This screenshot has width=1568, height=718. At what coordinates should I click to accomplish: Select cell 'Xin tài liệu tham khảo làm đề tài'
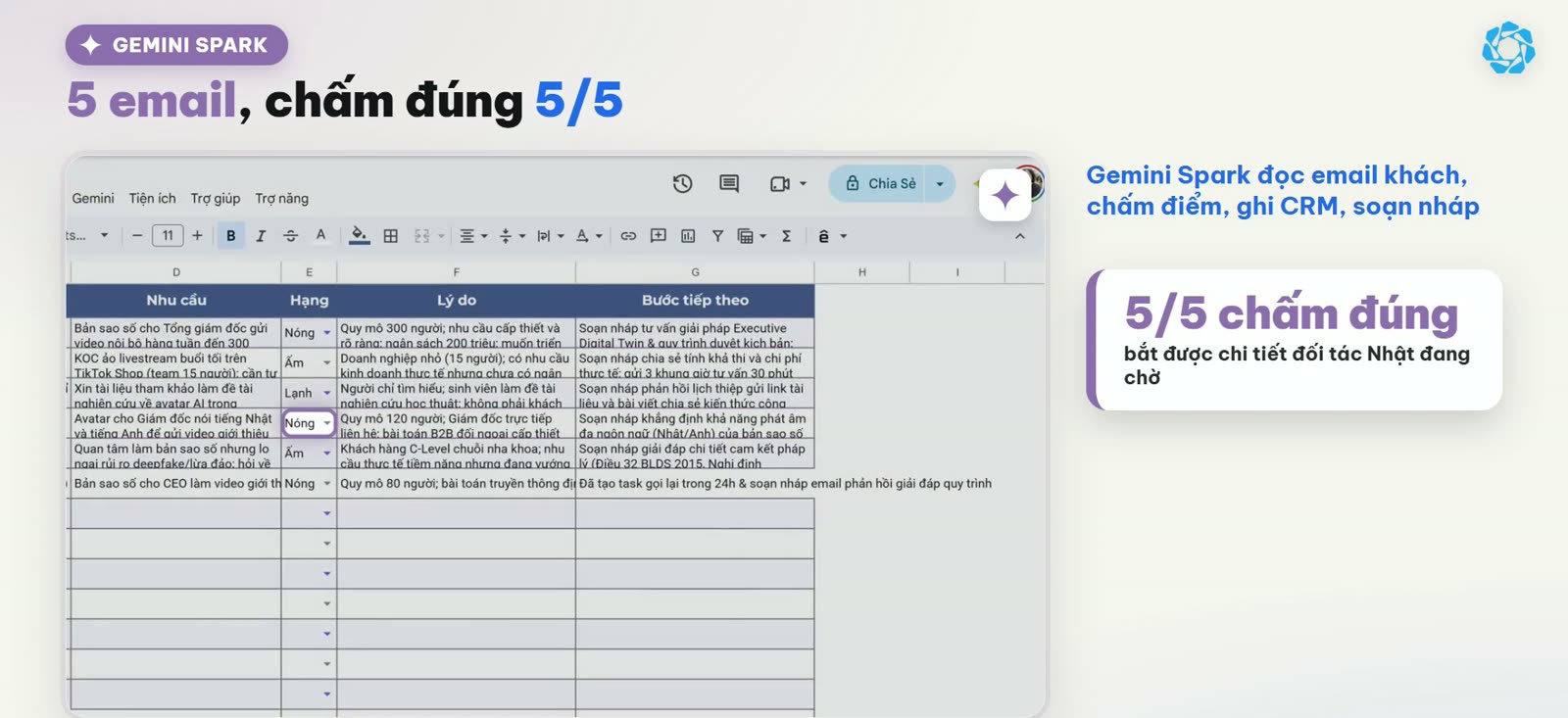pos(176,394)
